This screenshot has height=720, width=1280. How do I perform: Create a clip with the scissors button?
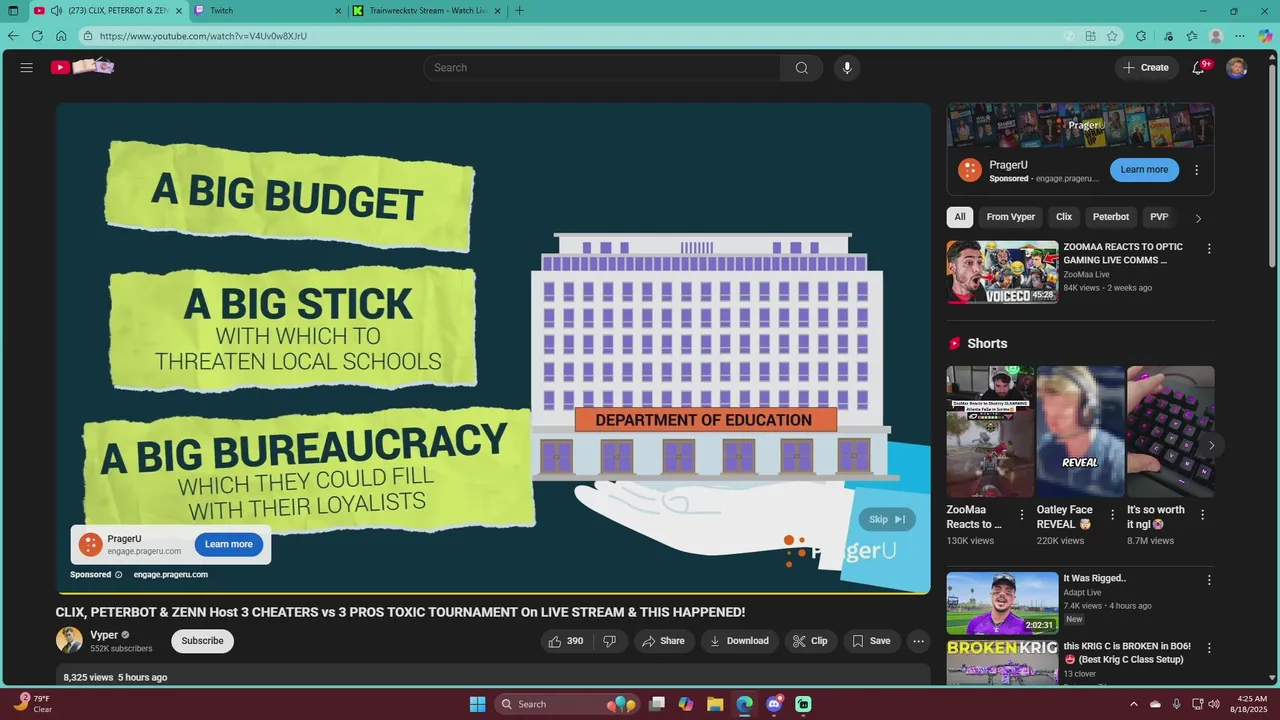(x=811, y=641)
